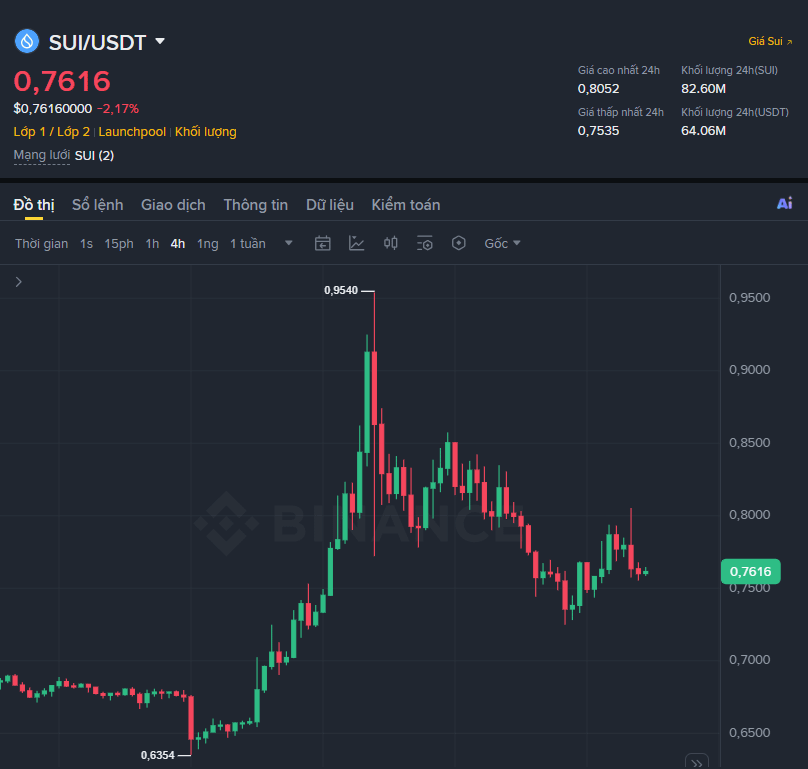Click the 0,6500 price axis label
The image size is (808, 769).
coord(749,733)
